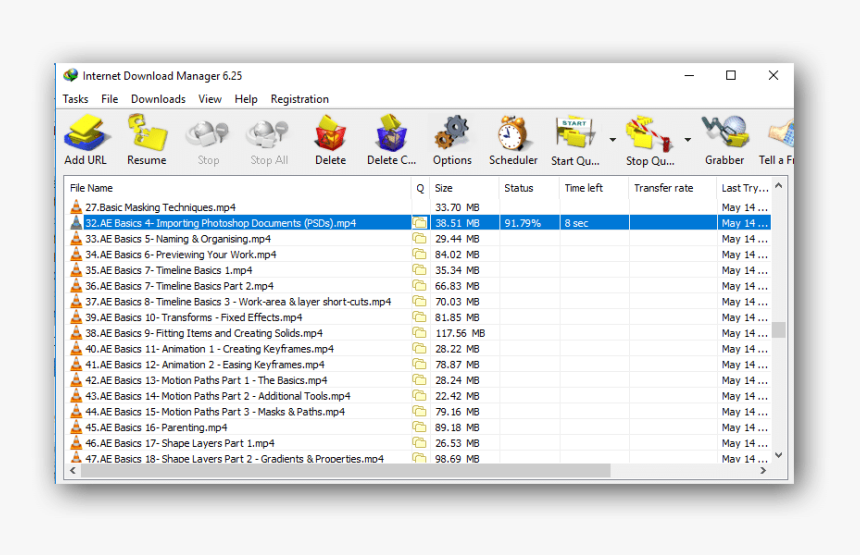Click queue folder icon for 46.AE Basics 17 row
Viewport: 860px width, 555px height.
point(420,443)
